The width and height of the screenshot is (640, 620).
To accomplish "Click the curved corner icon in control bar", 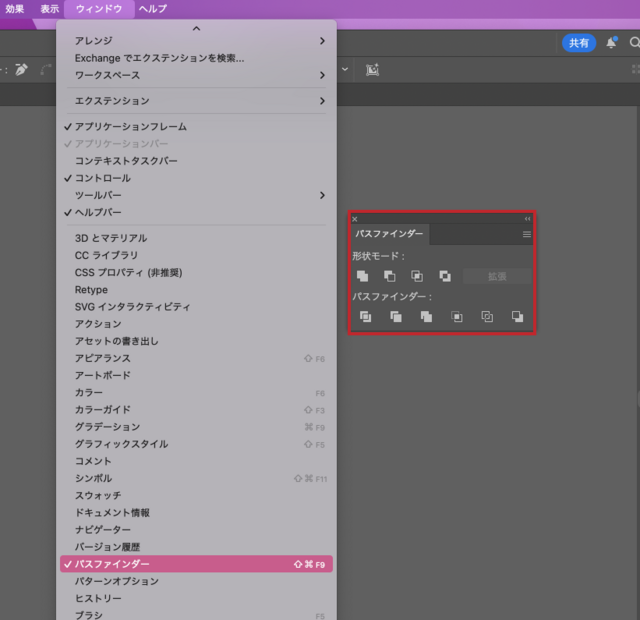I will 46,70.
